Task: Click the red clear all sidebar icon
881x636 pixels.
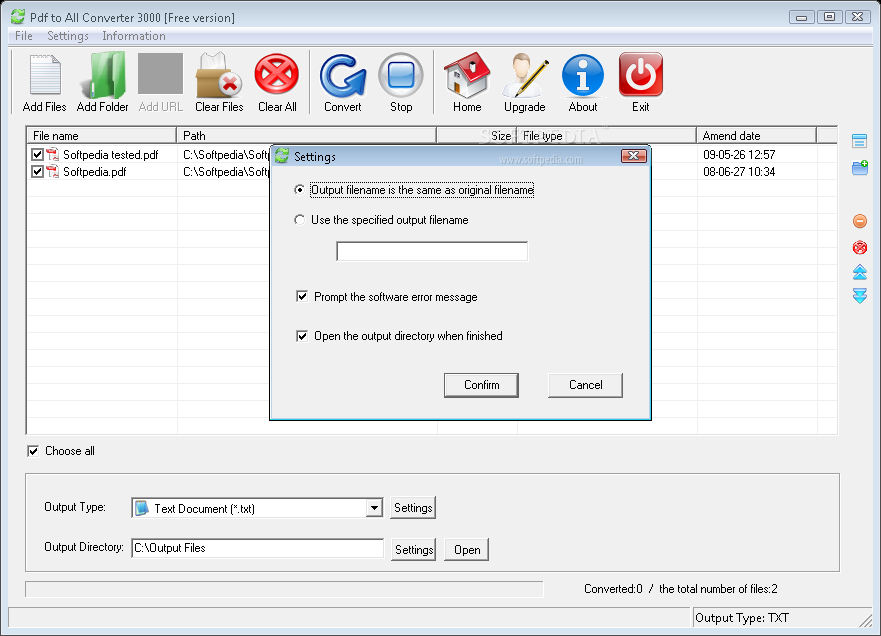Action: [860, 247]
